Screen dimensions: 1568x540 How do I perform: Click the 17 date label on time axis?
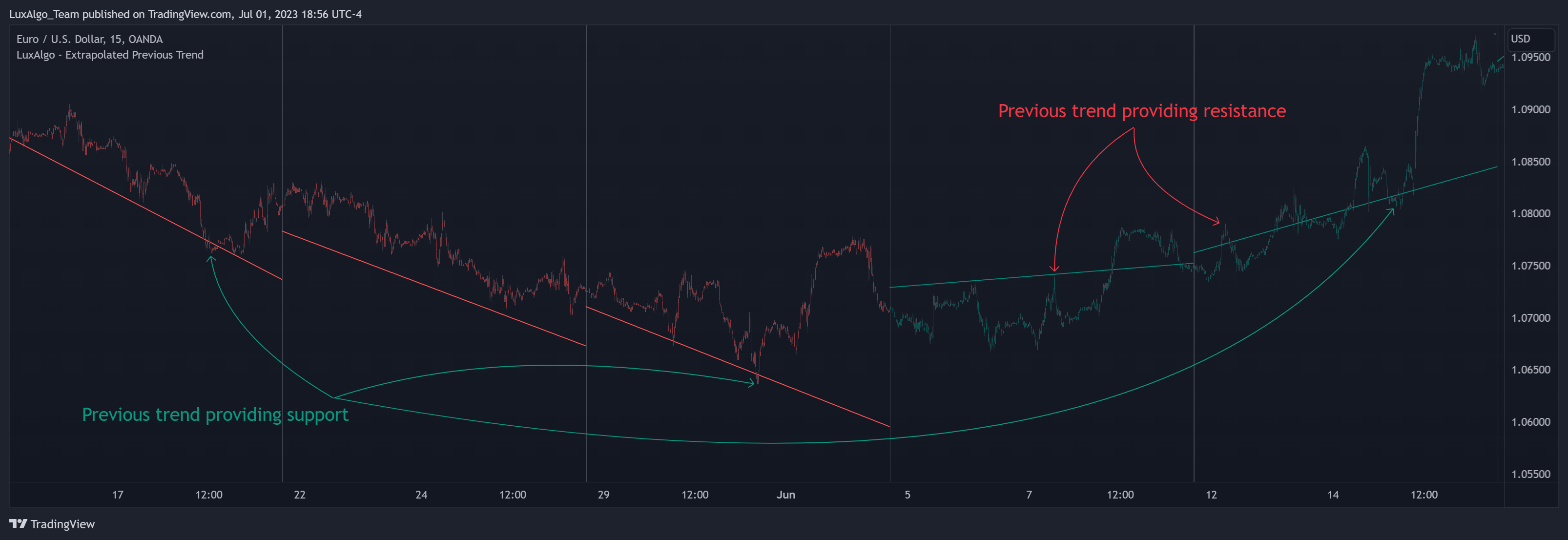(x=118, y=495)
